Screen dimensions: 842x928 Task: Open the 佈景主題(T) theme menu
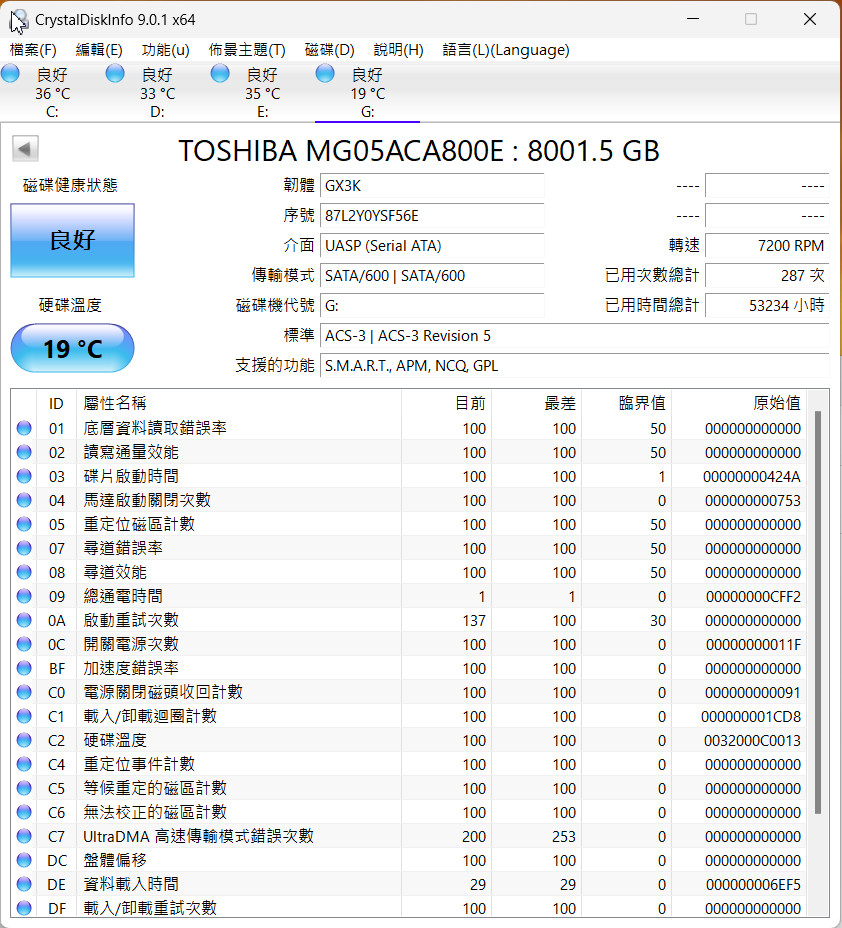[x=247, y=49]
